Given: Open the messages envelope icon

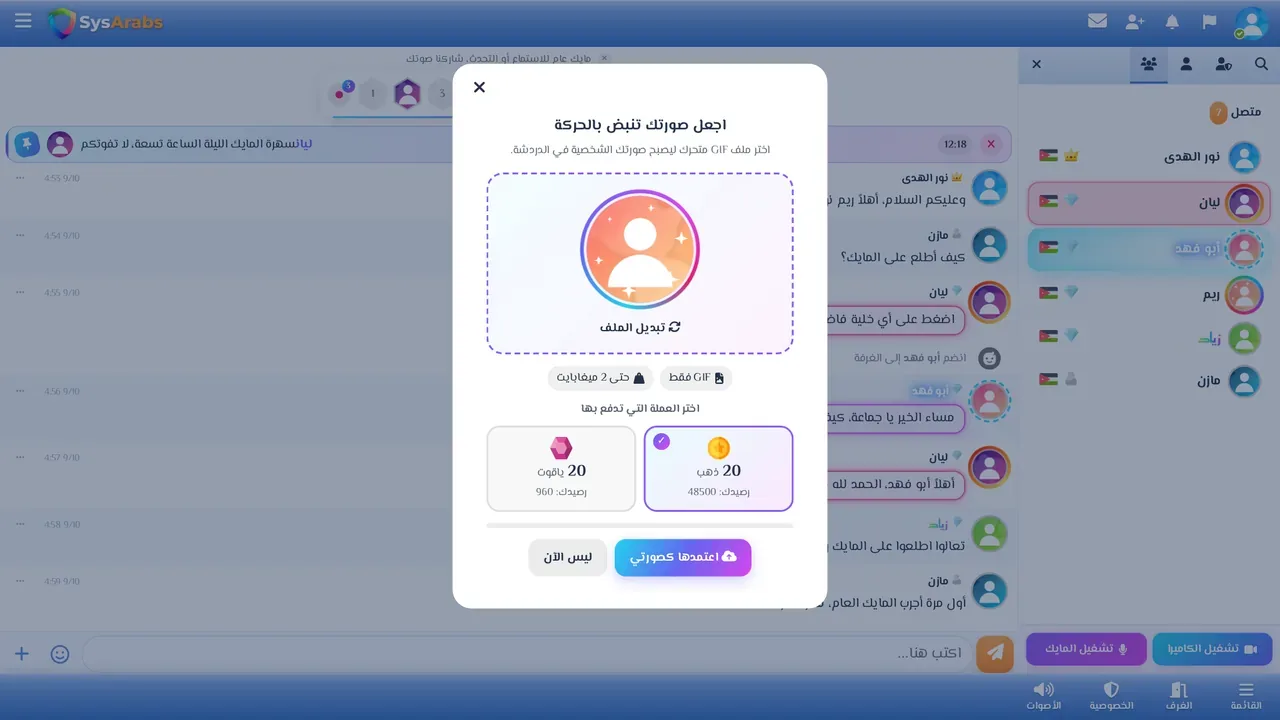Looking at the screenshot, I should [1098, 21].
